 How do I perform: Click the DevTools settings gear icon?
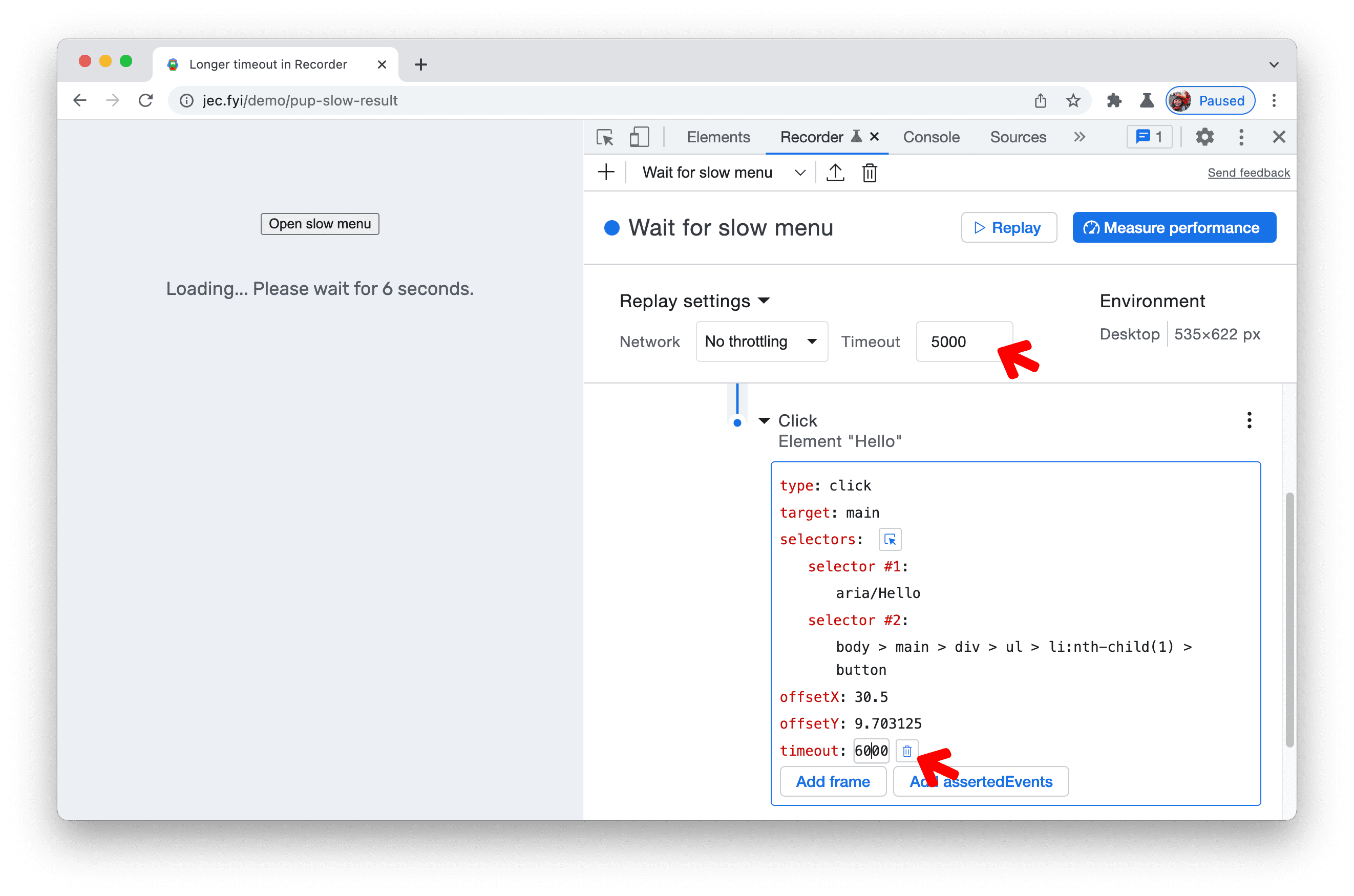coord(1205,137)
